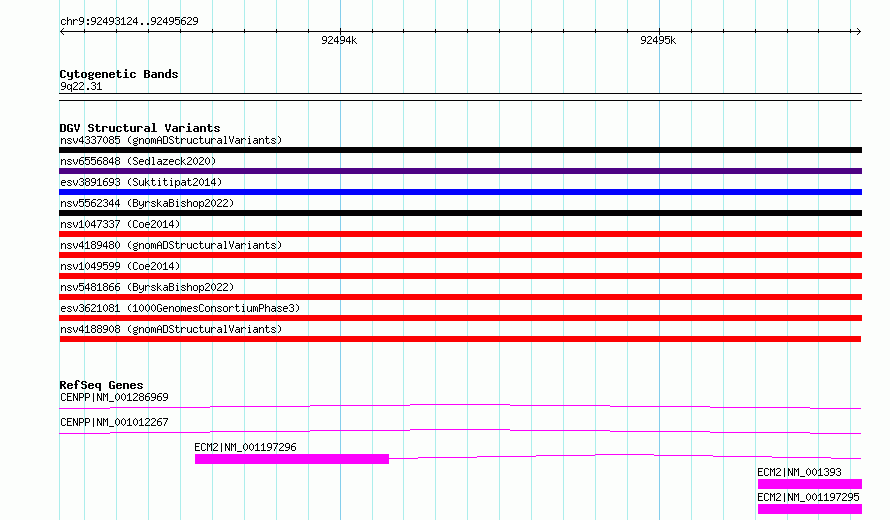Click the left arrowhead of the ruler

click(x=62, y=32)
